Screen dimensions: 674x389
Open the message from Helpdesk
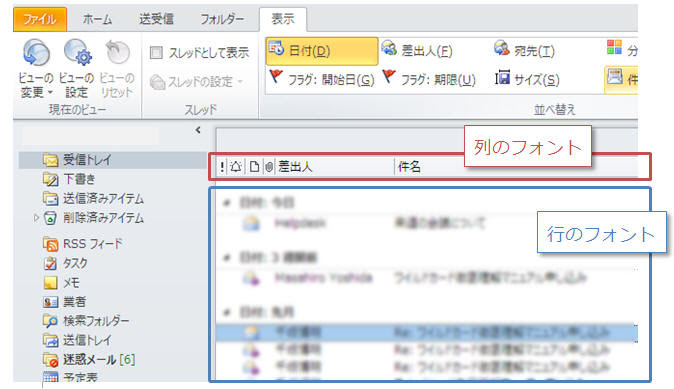(426, 223)
